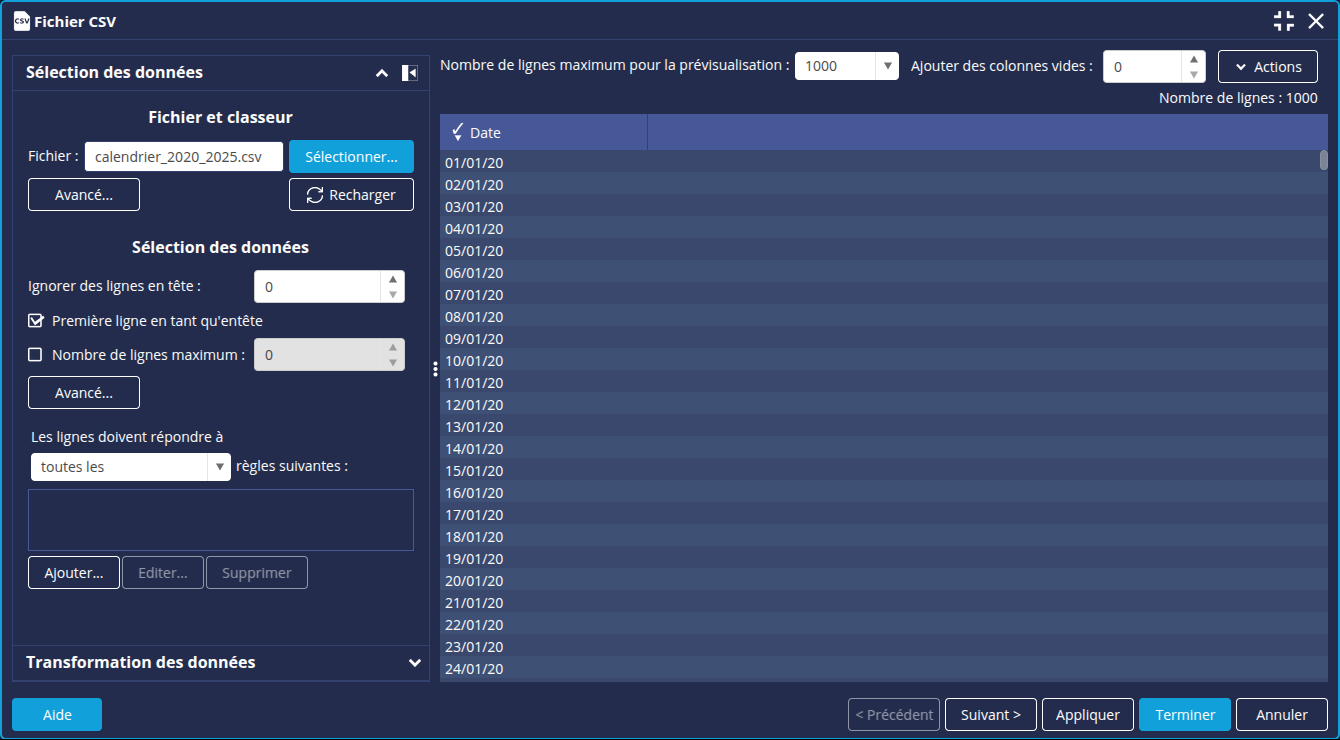
Task: Click the Date column header
Action: pos(543,133)
